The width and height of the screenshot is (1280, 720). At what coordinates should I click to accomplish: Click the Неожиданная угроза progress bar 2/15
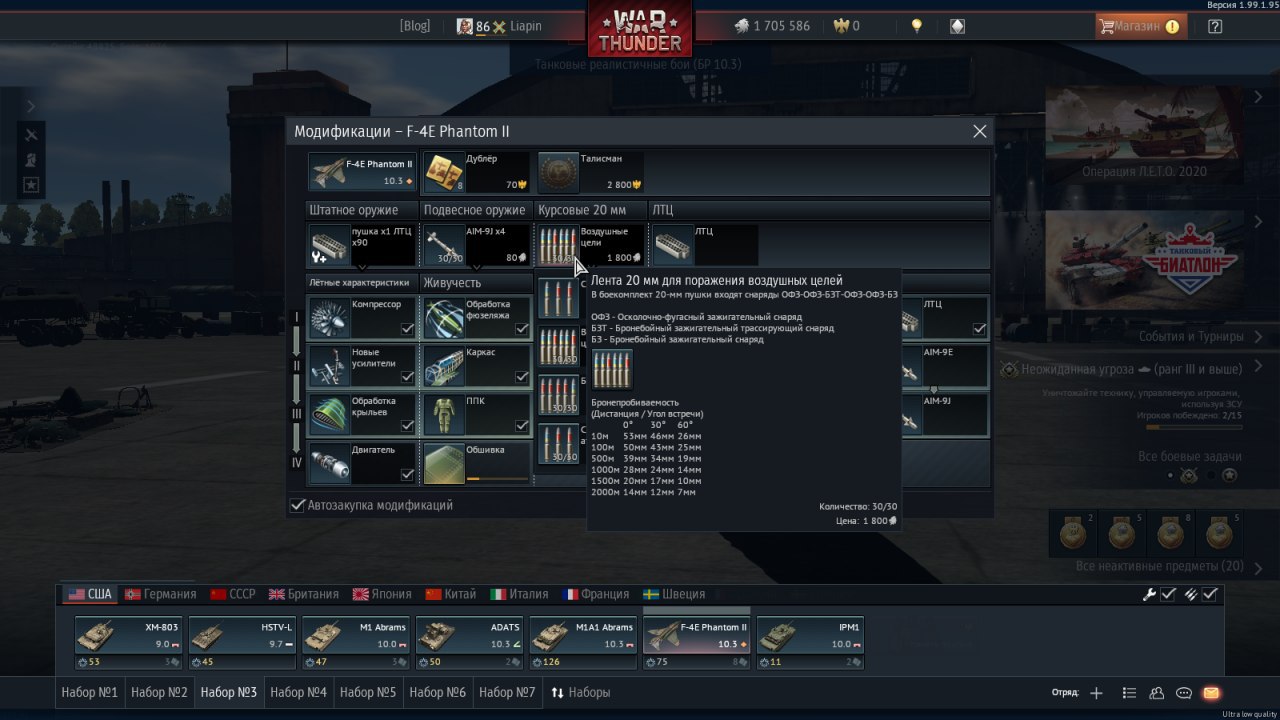1194,427
